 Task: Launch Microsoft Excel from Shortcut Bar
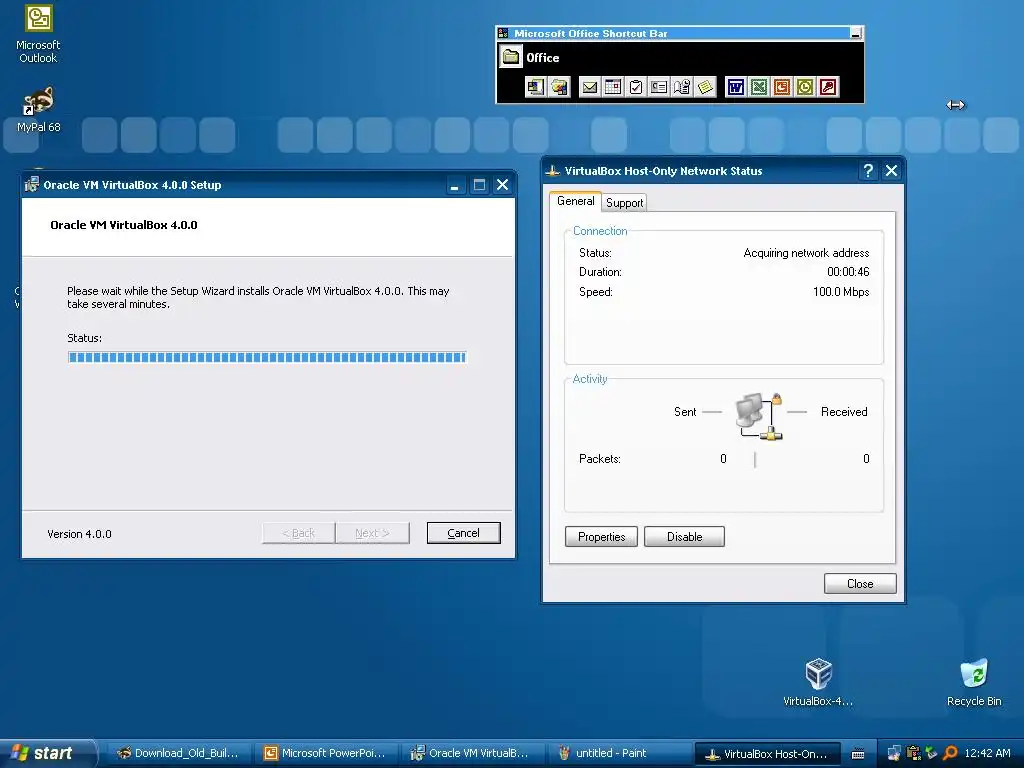tap(759, 87)
